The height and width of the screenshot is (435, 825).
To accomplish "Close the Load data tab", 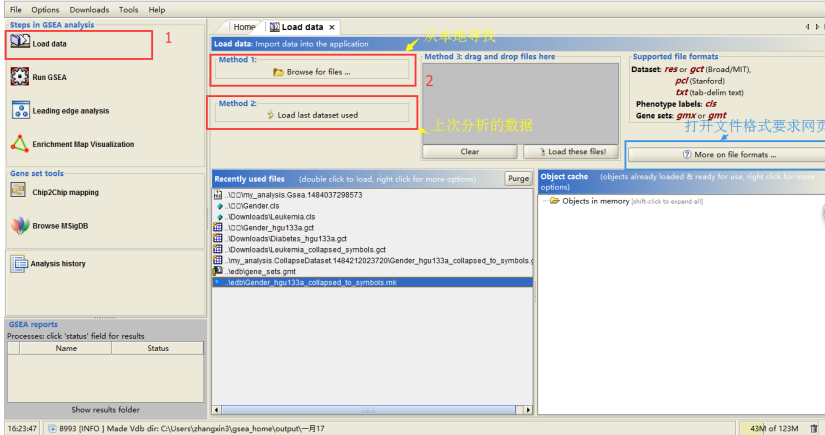I will tap(332, 27).
